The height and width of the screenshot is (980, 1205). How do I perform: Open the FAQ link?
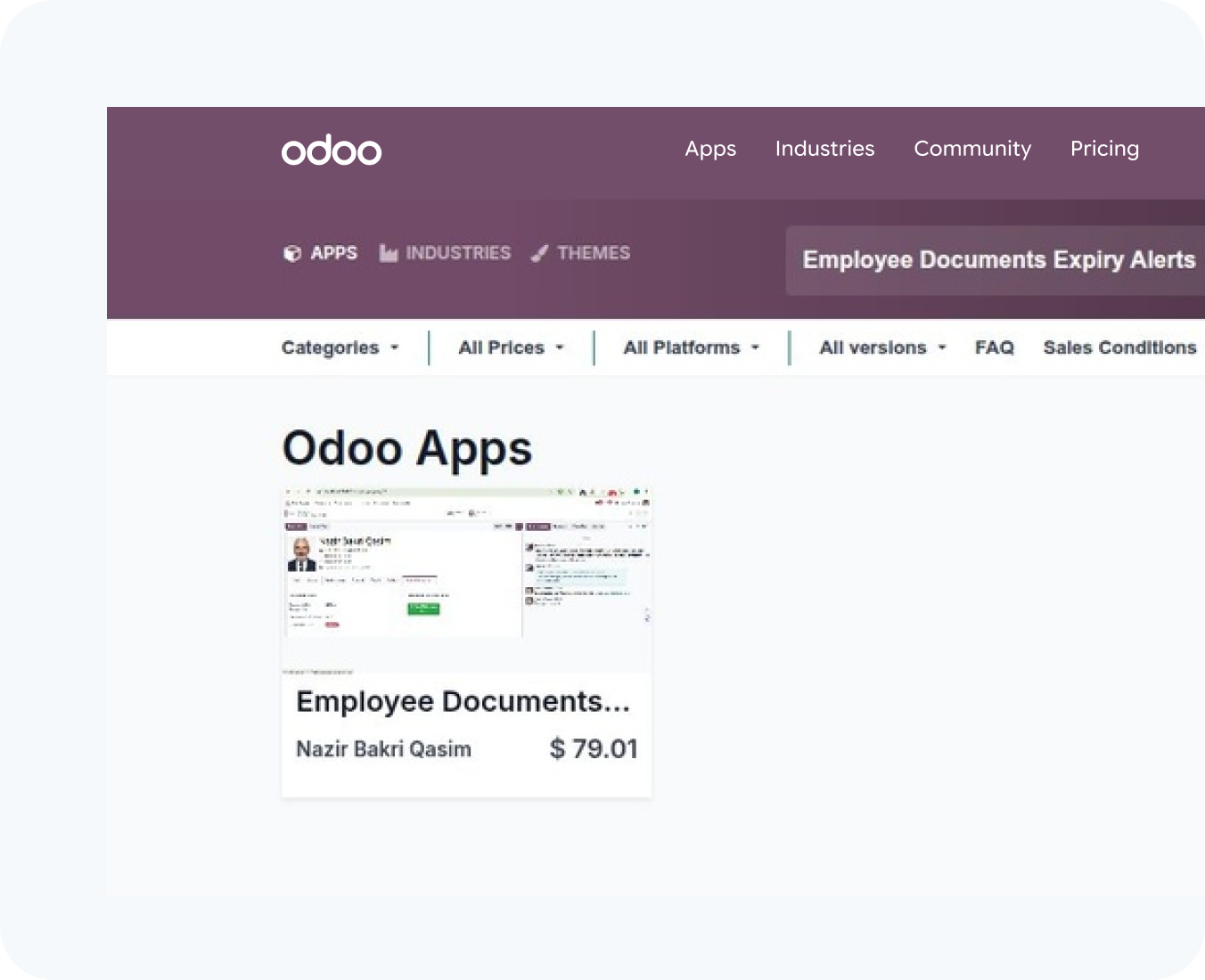point(994,347)
